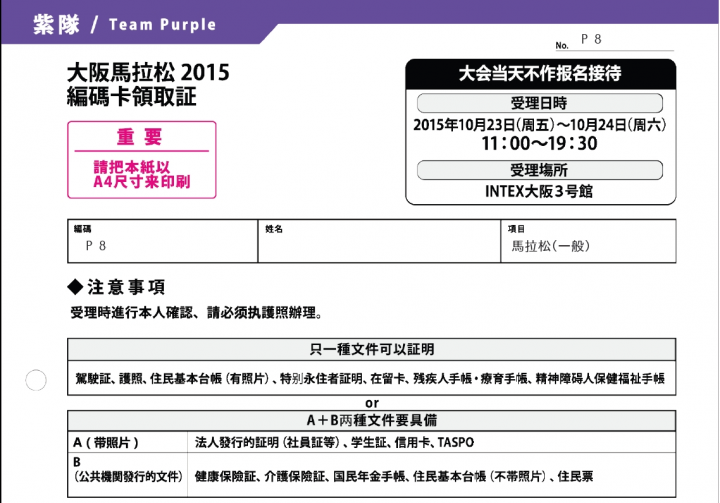
Task: Click the '紫隊 / Team Purple' header text
Action: 124,24
